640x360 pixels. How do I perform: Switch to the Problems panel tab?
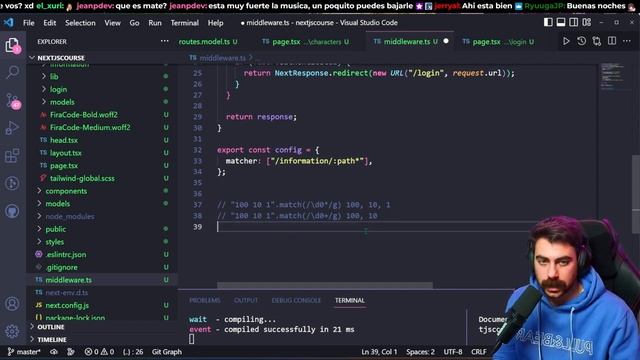pos(204,300)
